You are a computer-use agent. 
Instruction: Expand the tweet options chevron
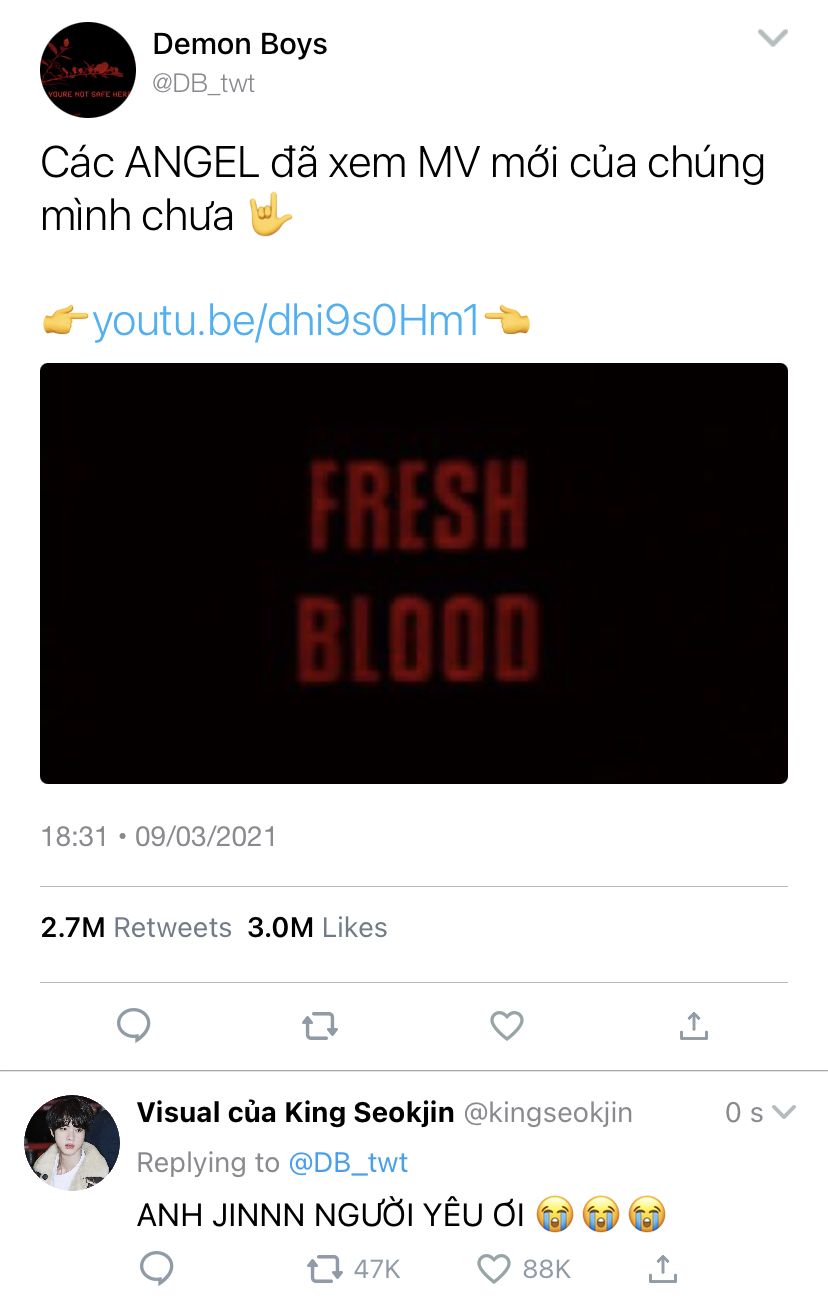pos(772,39)
